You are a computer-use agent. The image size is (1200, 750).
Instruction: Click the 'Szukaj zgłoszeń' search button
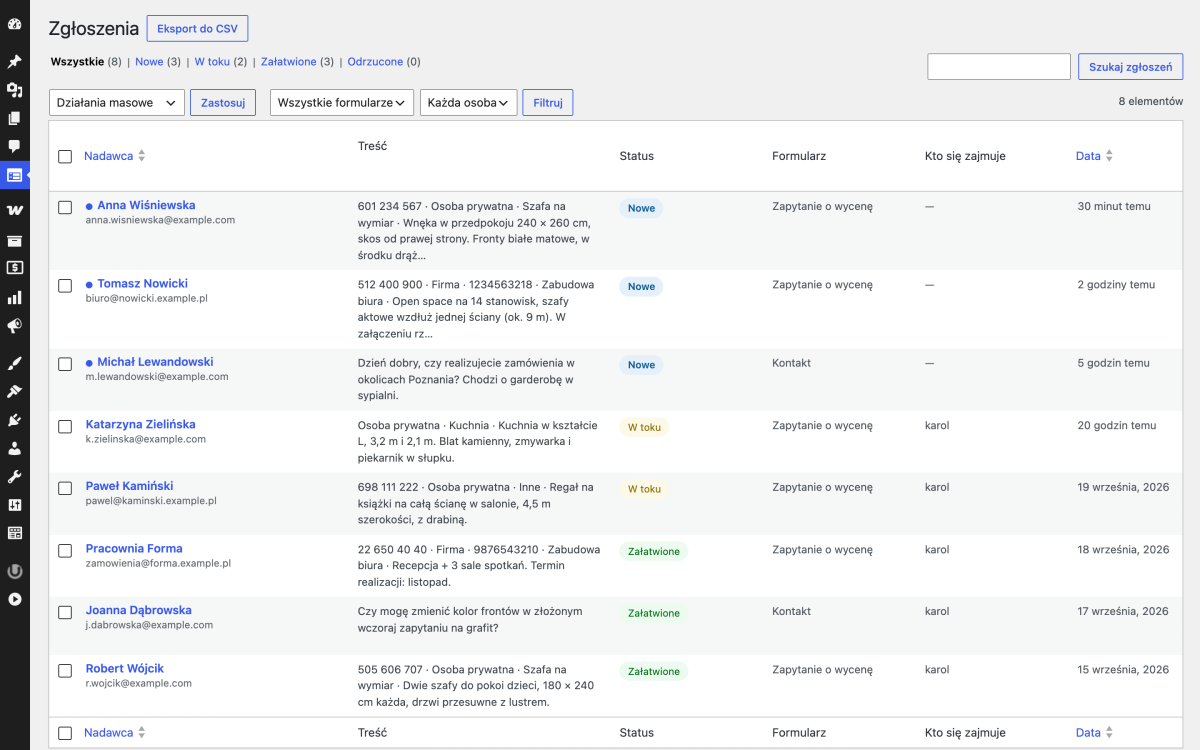click(1131, 67)
